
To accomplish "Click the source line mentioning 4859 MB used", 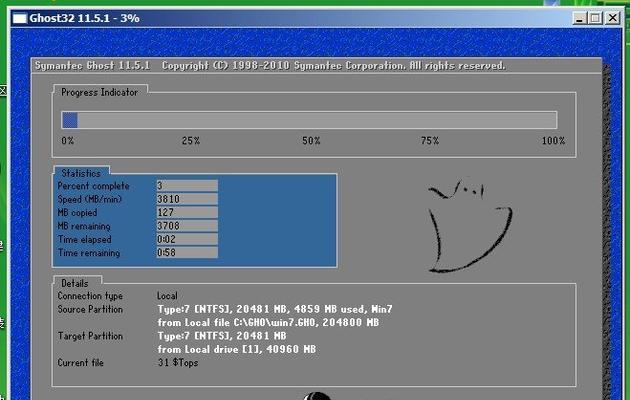I will click(275, 309).
